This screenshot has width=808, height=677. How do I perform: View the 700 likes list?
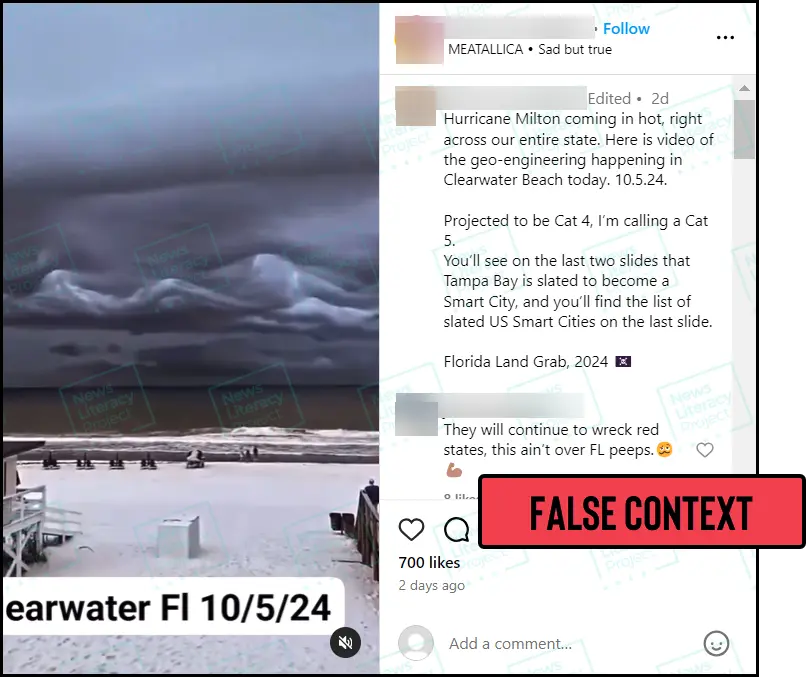pos(429,563)
